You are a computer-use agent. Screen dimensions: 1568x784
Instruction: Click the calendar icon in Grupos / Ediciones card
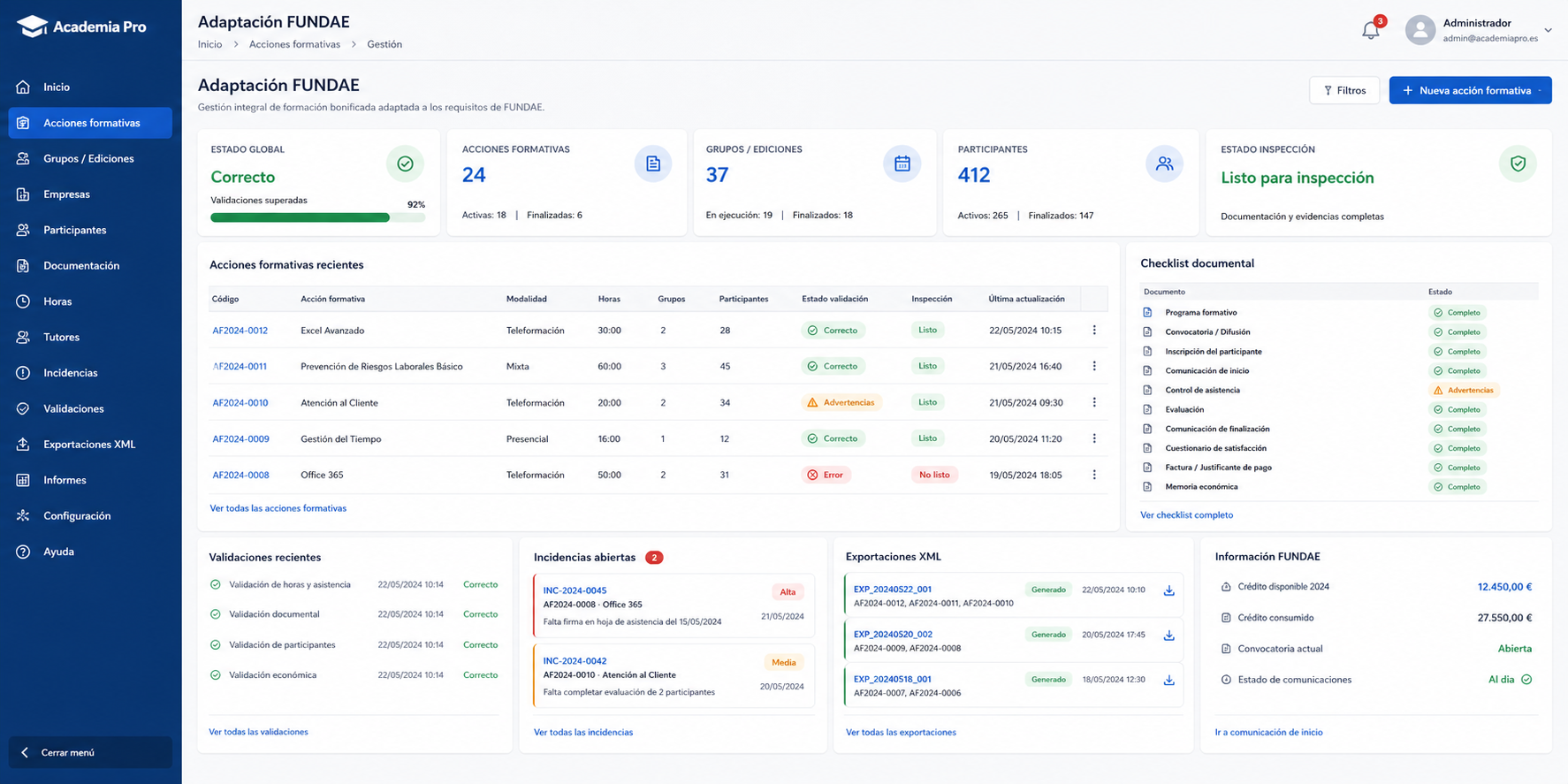tap(902, 164)
